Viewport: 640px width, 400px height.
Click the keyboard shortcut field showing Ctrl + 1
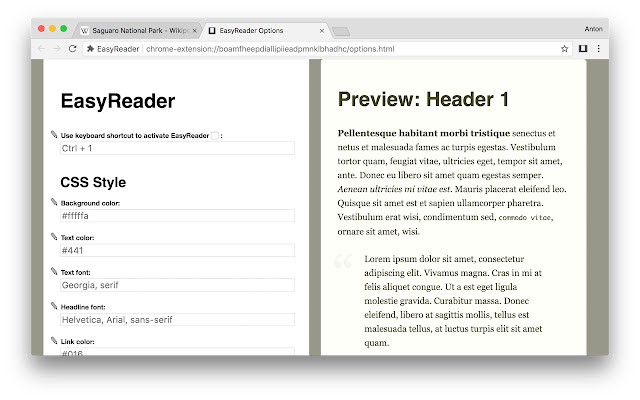coord(177,148)
